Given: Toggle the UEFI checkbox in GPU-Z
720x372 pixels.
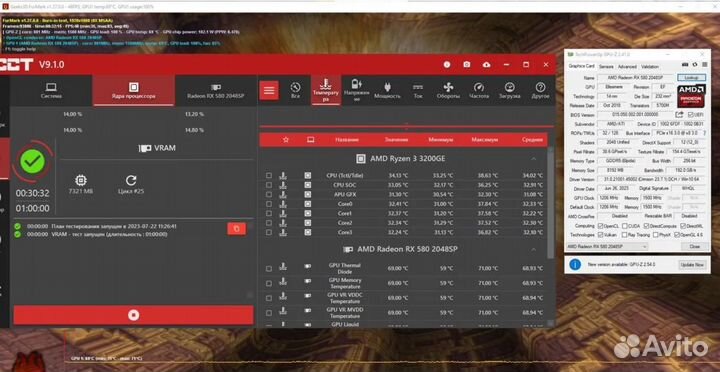Looking at the screenshot, I should click(691, 114).
